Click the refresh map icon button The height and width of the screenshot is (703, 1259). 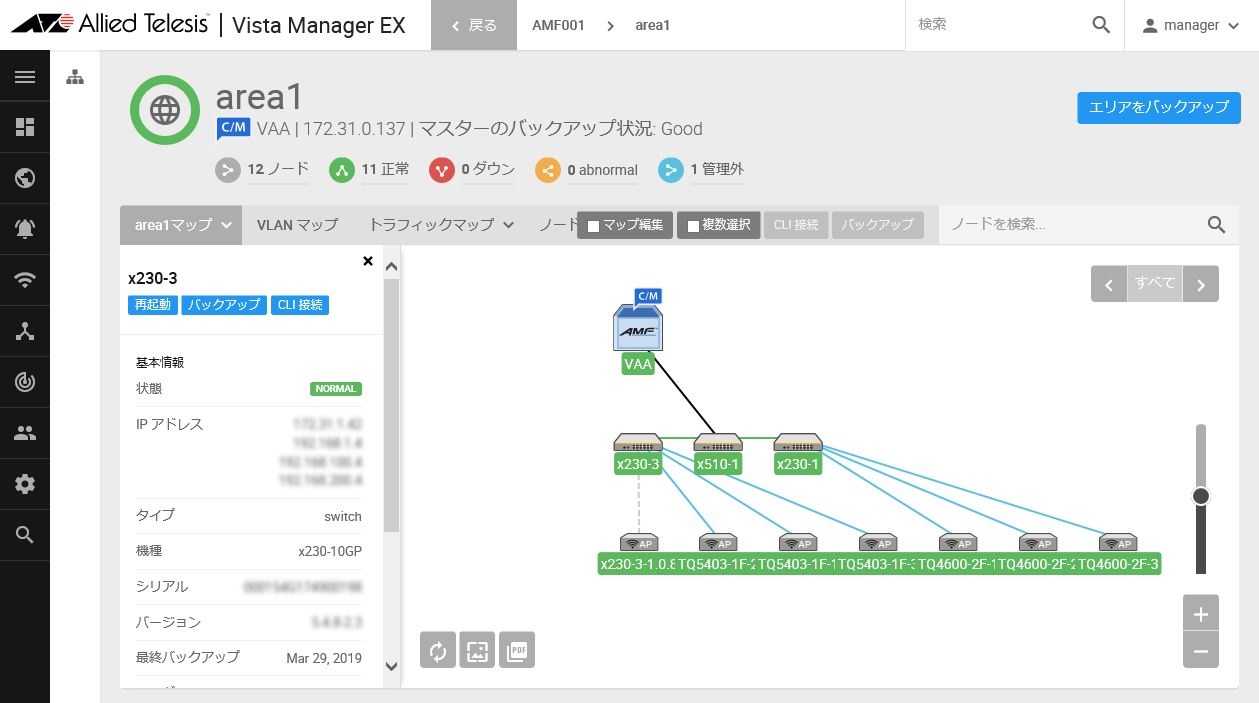point(437,650)
